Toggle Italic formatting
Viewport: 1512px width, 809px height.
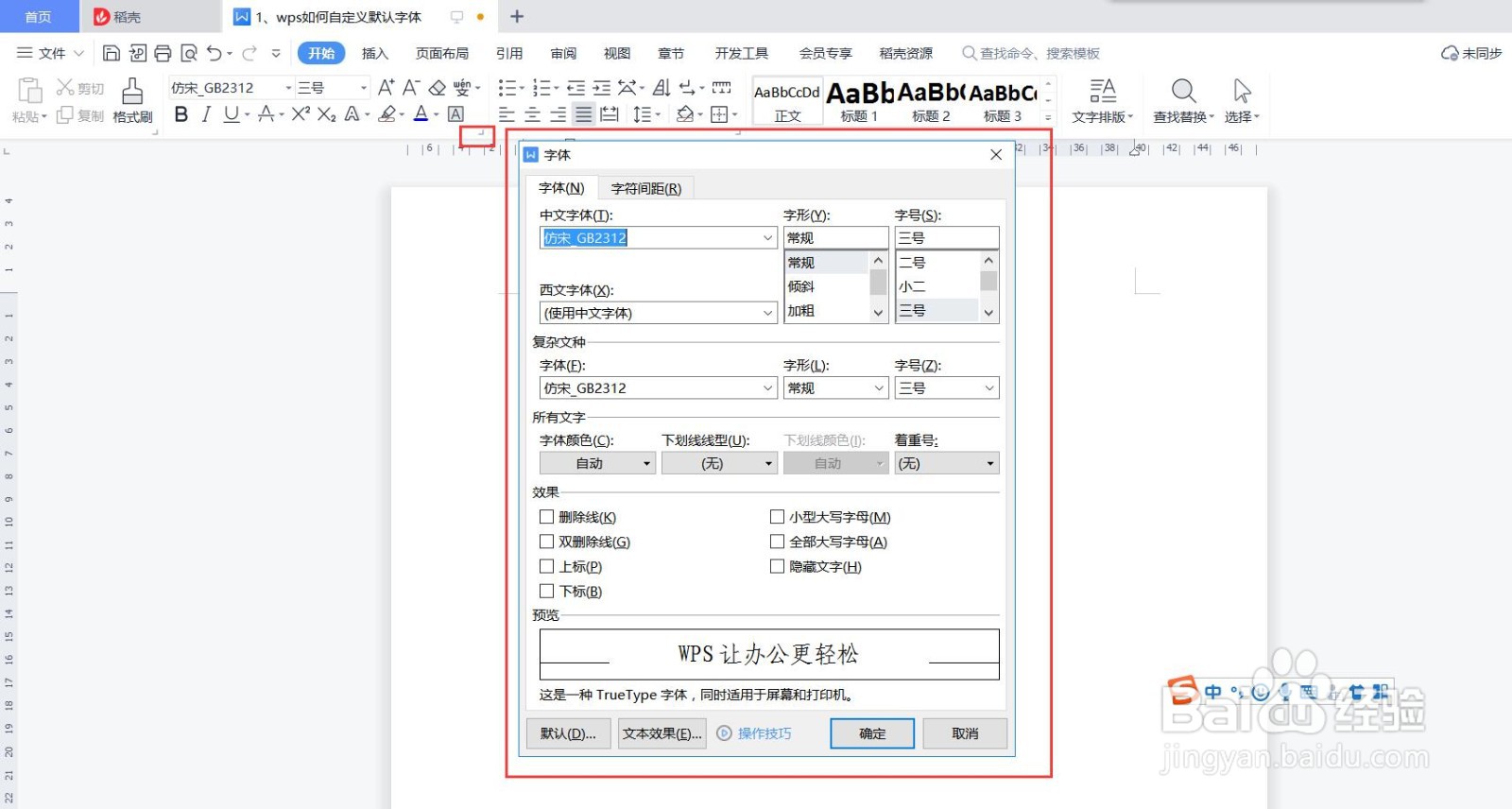tap(206, 114)
